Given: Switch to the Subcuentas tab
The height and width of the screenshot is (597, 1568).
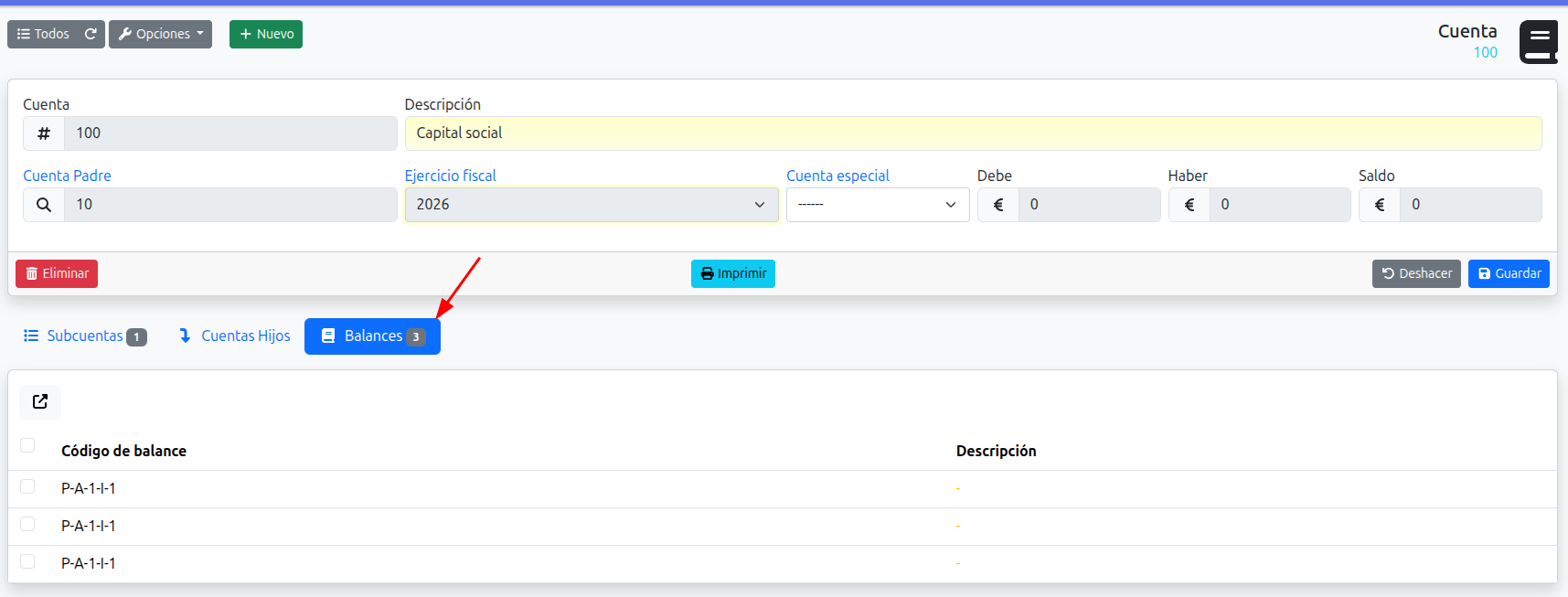Looking at the screenshot, I should [x=84, y=336].
